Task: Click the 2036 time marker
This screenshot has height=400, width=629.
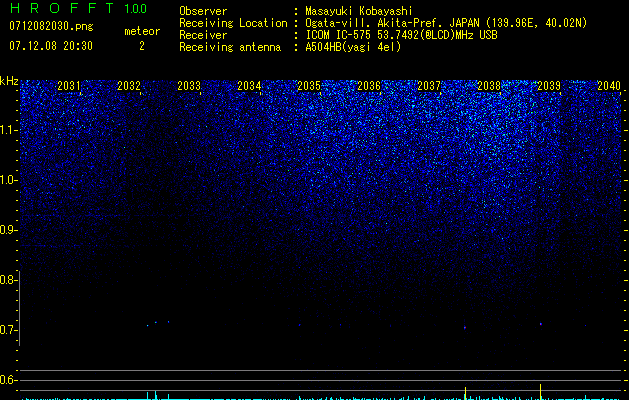Action: click(x=369, y=85)
